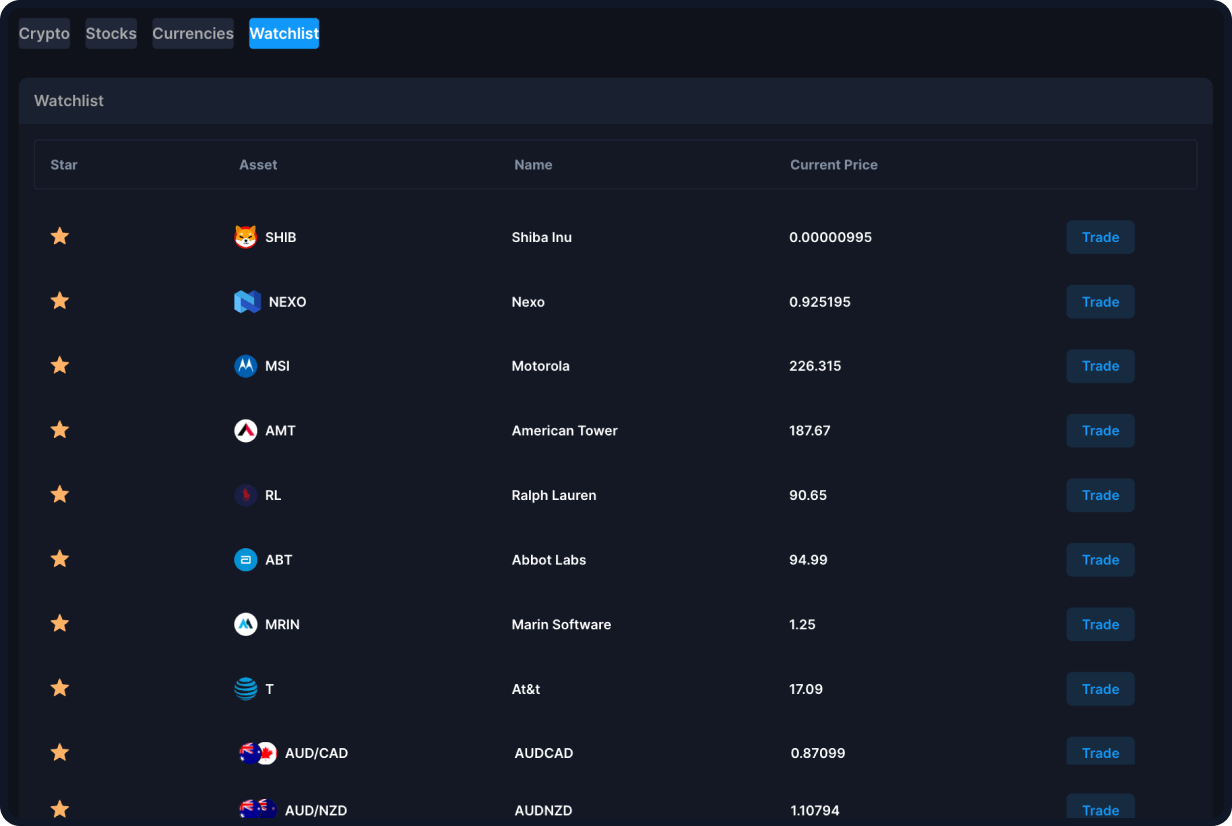Click the AUD/CAD flag pair icon
The width and height of the screenshot is (1232, 826).
(x=258, y=753)
